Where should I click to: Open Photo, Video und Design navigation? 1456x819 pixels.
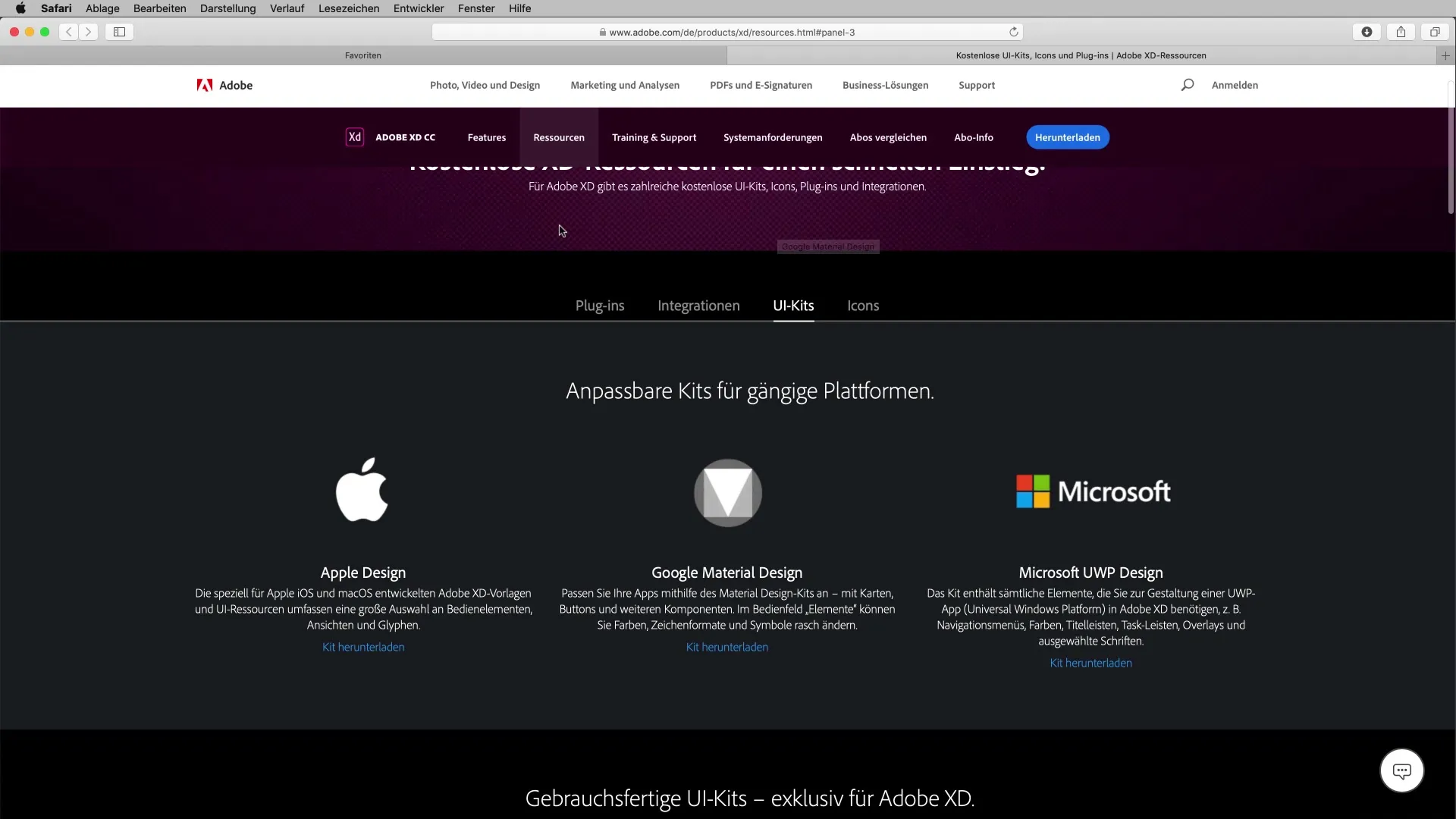(x=485, y=85)
